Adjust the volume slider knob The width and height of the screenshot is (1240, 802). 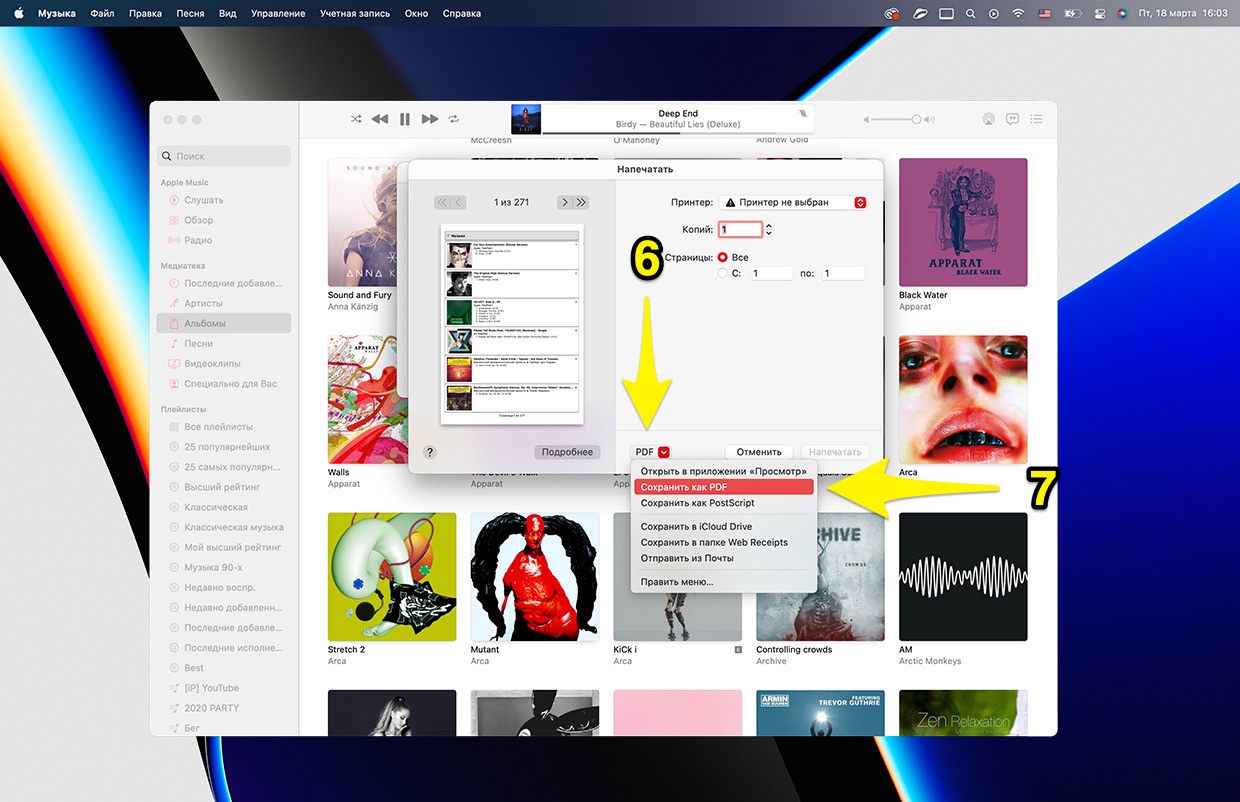916,119
